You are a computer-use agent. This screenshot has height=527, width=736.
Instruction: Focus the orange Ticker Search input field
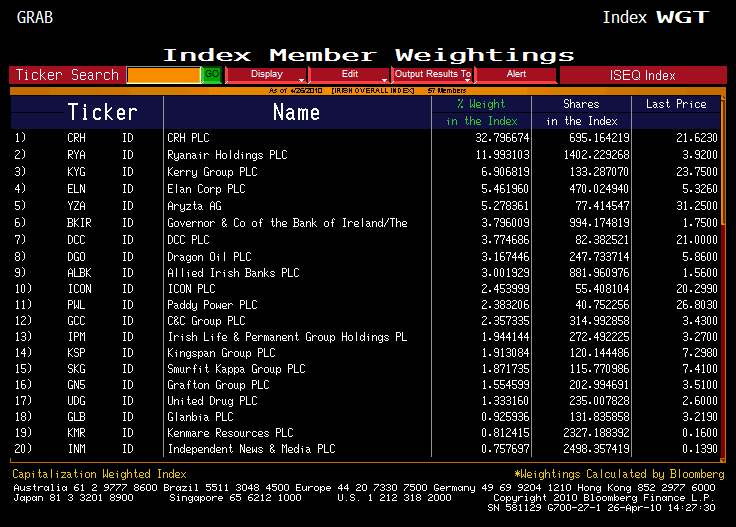[164, 75]
